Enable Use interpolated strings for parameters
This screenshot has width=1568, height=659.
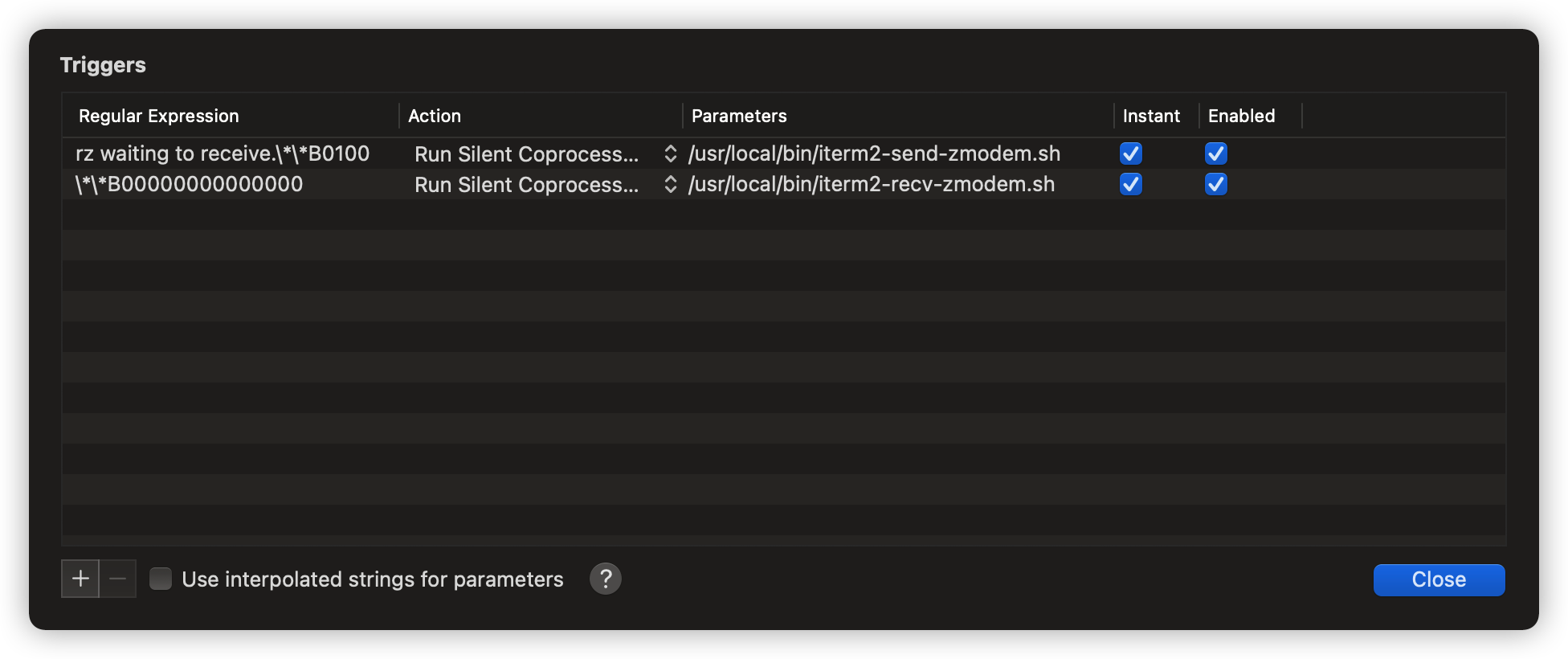click(x=161, y=579)
